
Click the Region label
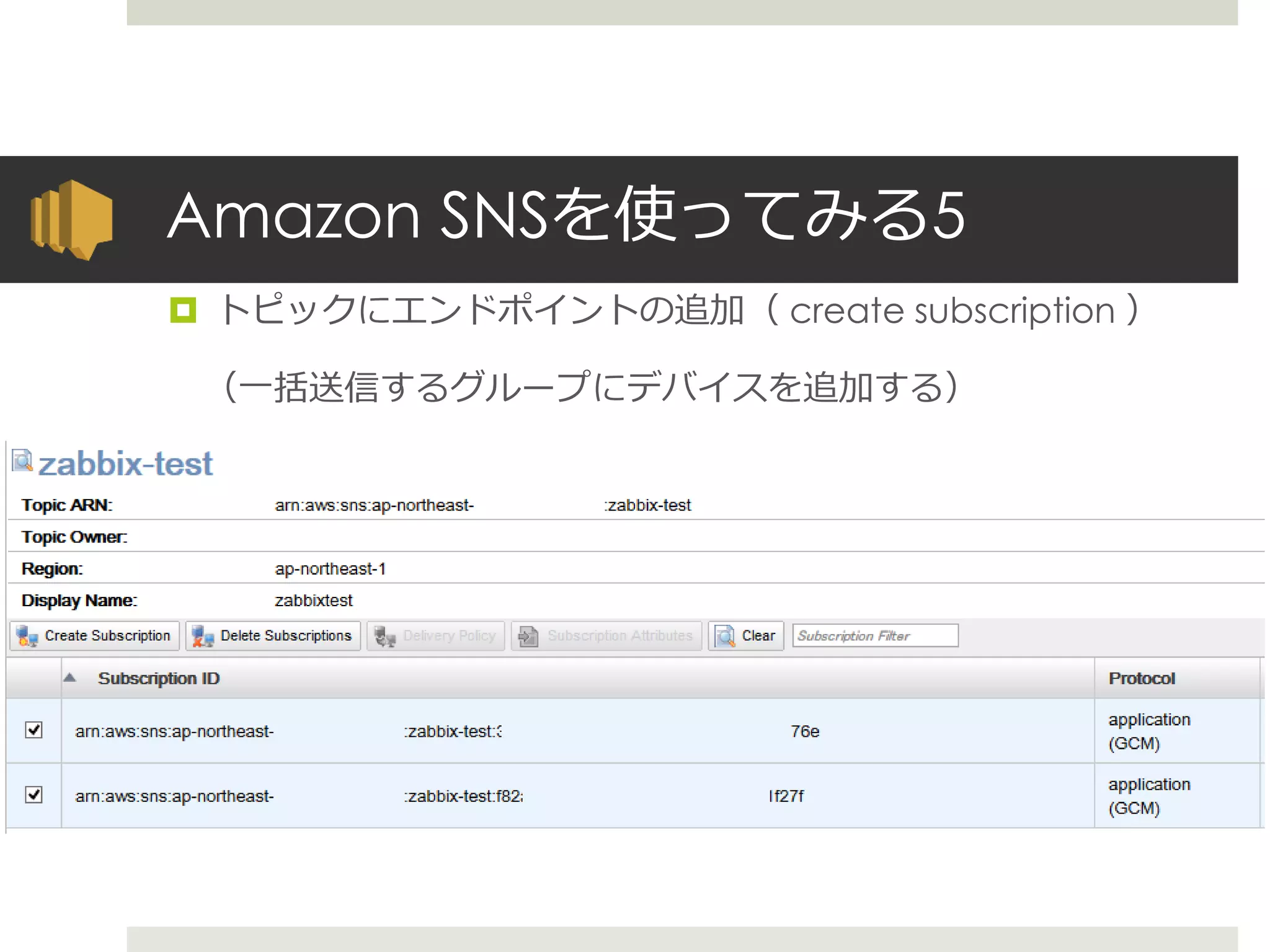[52, 569]
